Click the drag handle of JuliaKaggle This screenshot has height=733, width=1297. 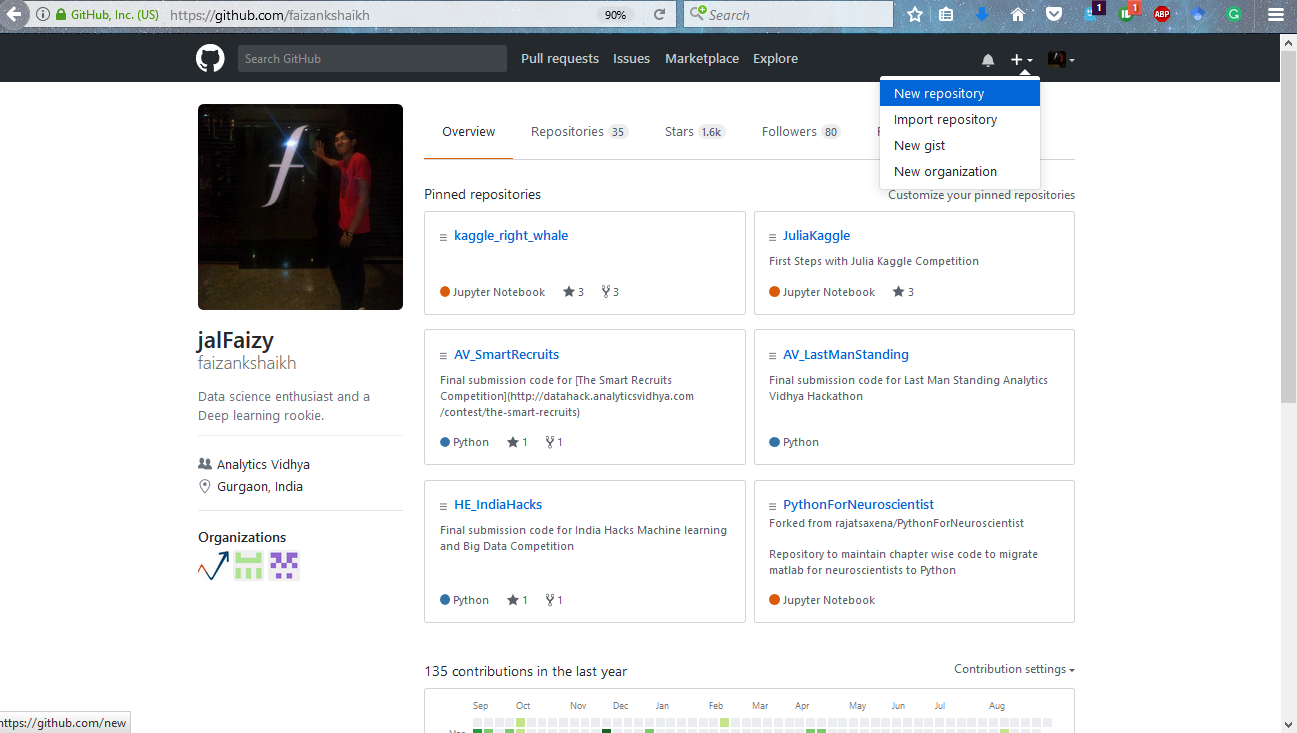tap(772, 237)
